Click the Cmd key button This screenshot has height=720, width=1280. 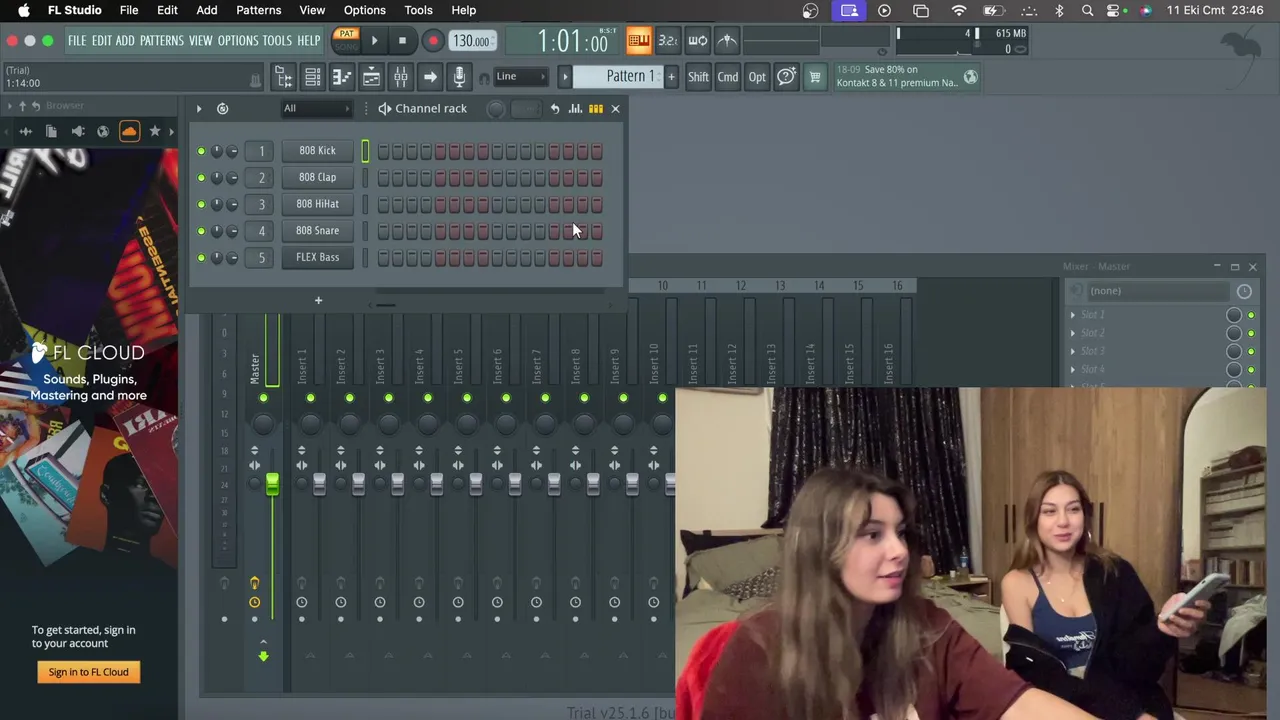coord(728,77)
